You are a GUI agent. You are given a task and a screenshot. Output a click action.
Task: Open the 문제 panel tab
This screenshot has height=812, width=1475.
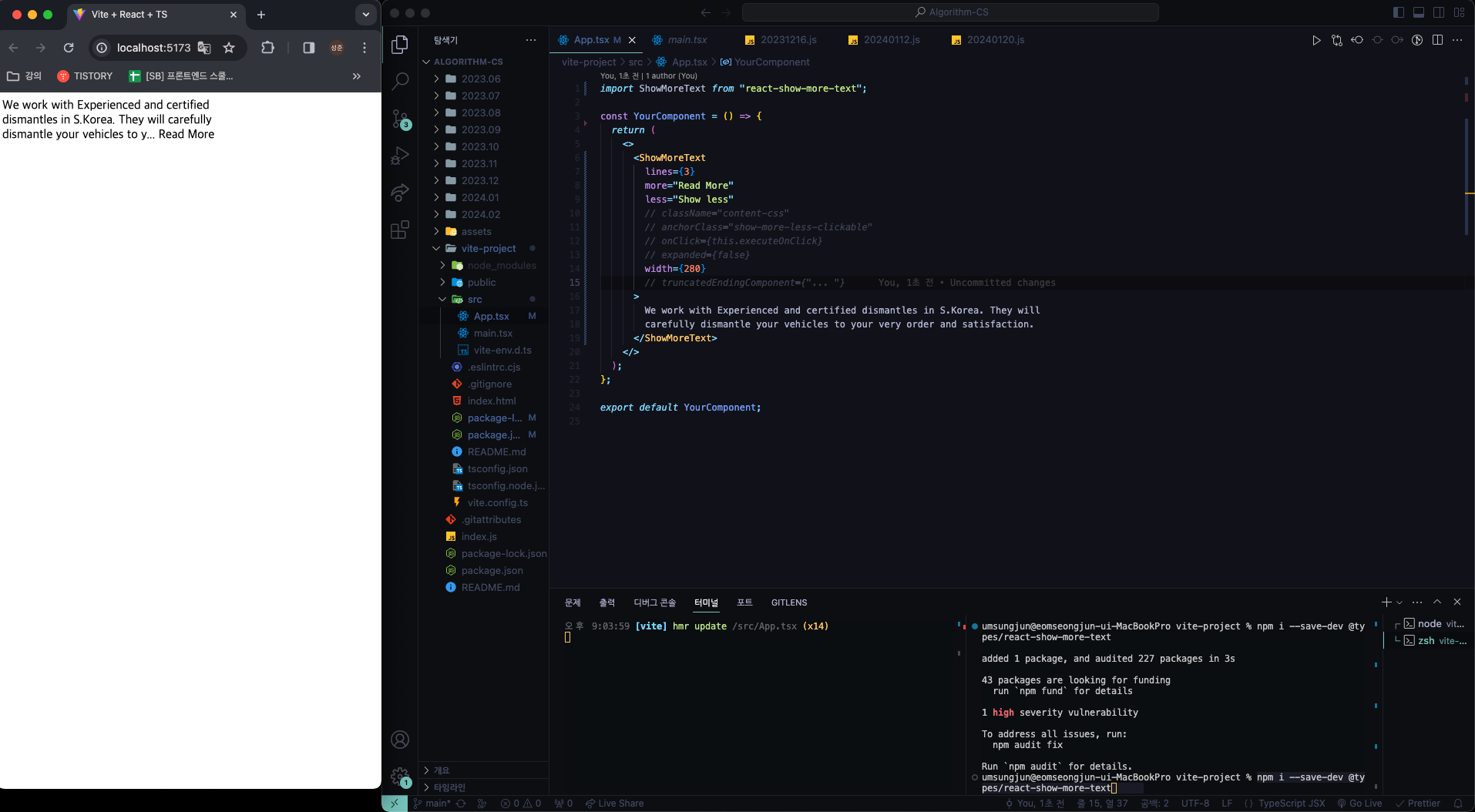tap(573, 602)
